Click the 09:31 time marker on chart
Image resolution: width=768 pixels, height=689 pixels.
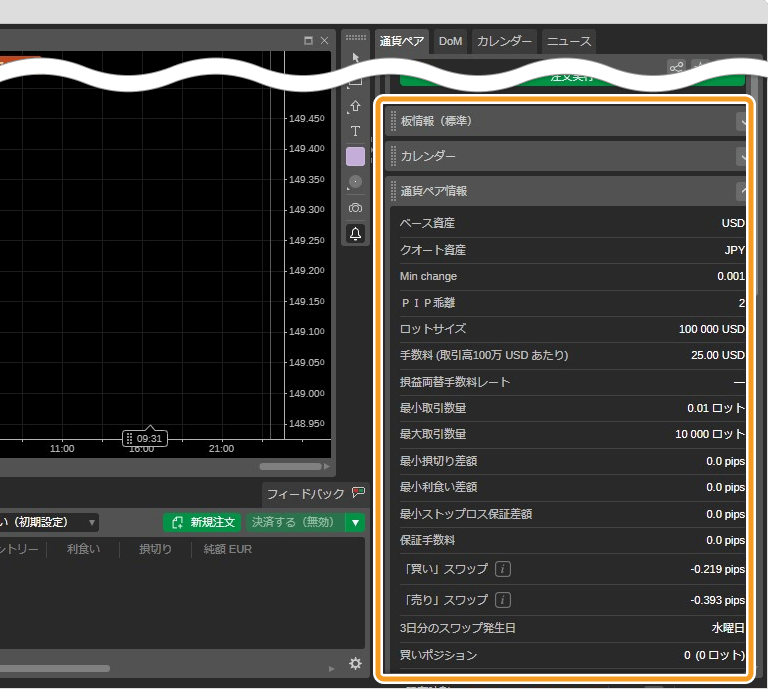(145, 438)
